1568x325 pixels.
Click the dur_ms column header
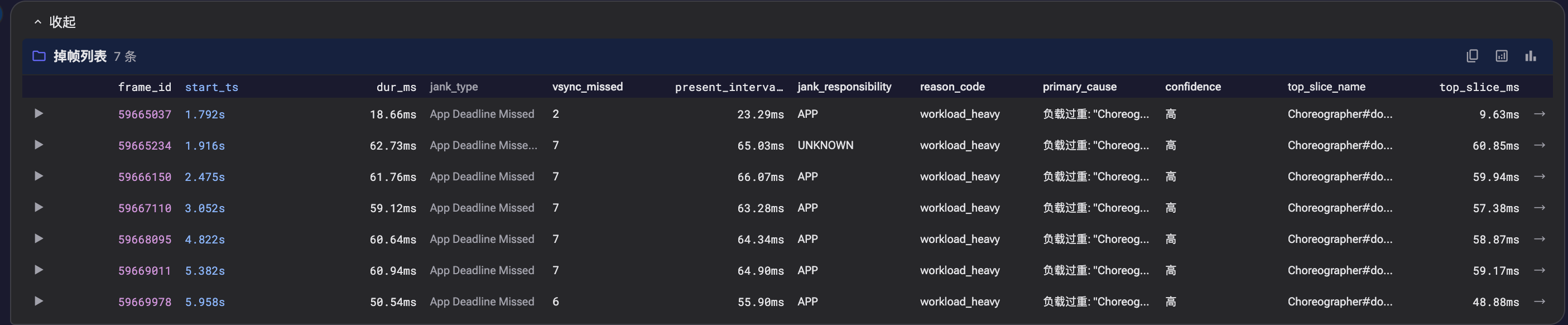(396, 87)
